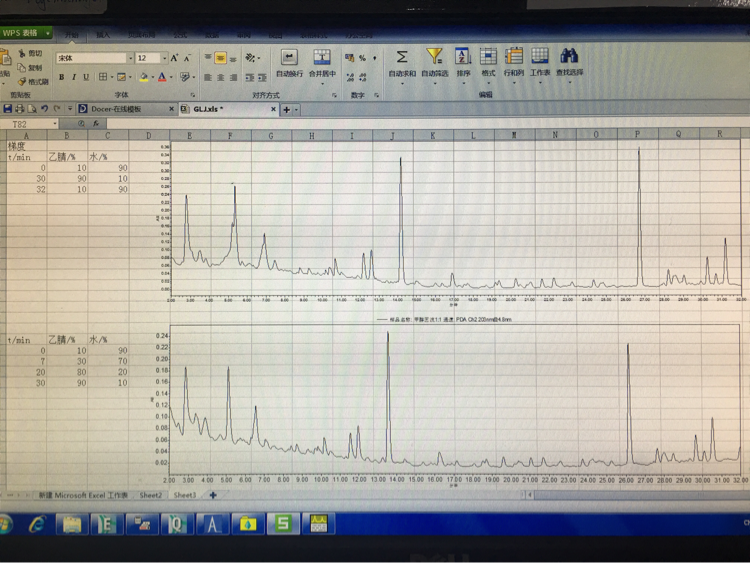Click the Cut (剪切) scissors icon

click(x=22, y=53)
